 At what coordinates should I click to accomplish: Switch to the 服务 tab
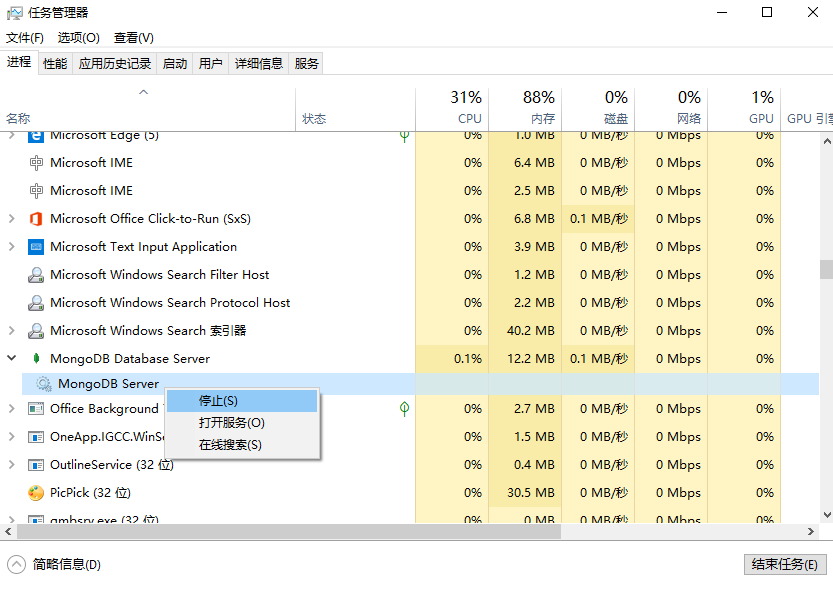click(306, 64)
